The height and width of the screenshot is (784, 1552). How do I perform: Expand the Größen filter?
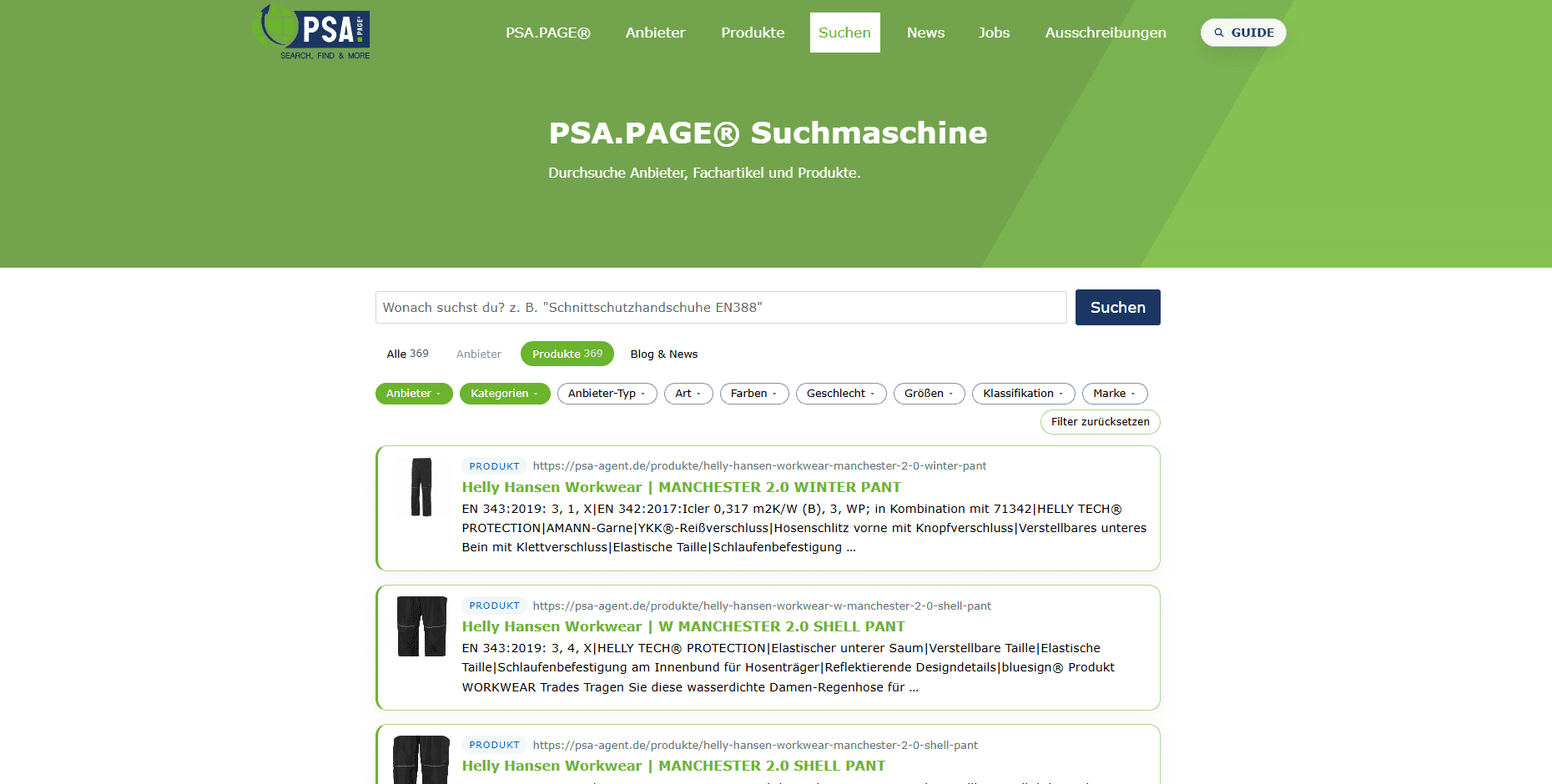(x=929, y=393)
